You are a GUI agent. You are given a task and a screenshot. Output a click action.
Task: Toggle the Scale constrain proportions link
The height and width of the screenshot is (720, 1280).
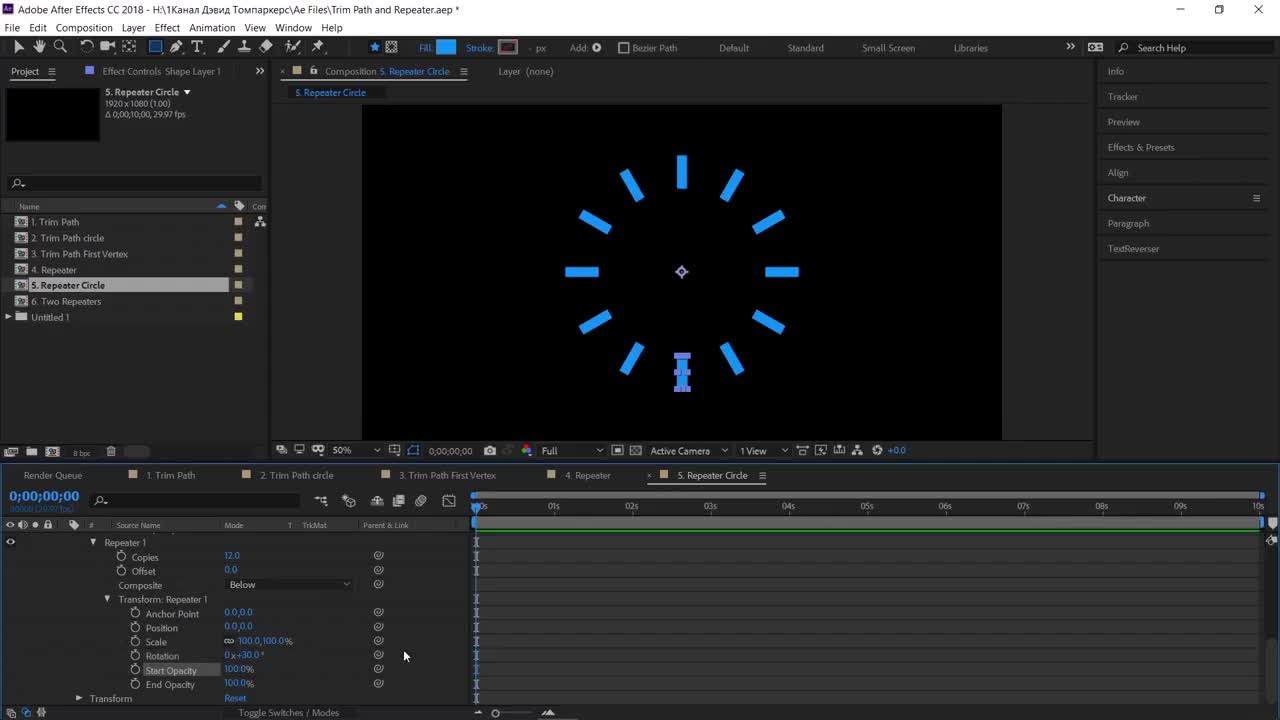[229, 641]
